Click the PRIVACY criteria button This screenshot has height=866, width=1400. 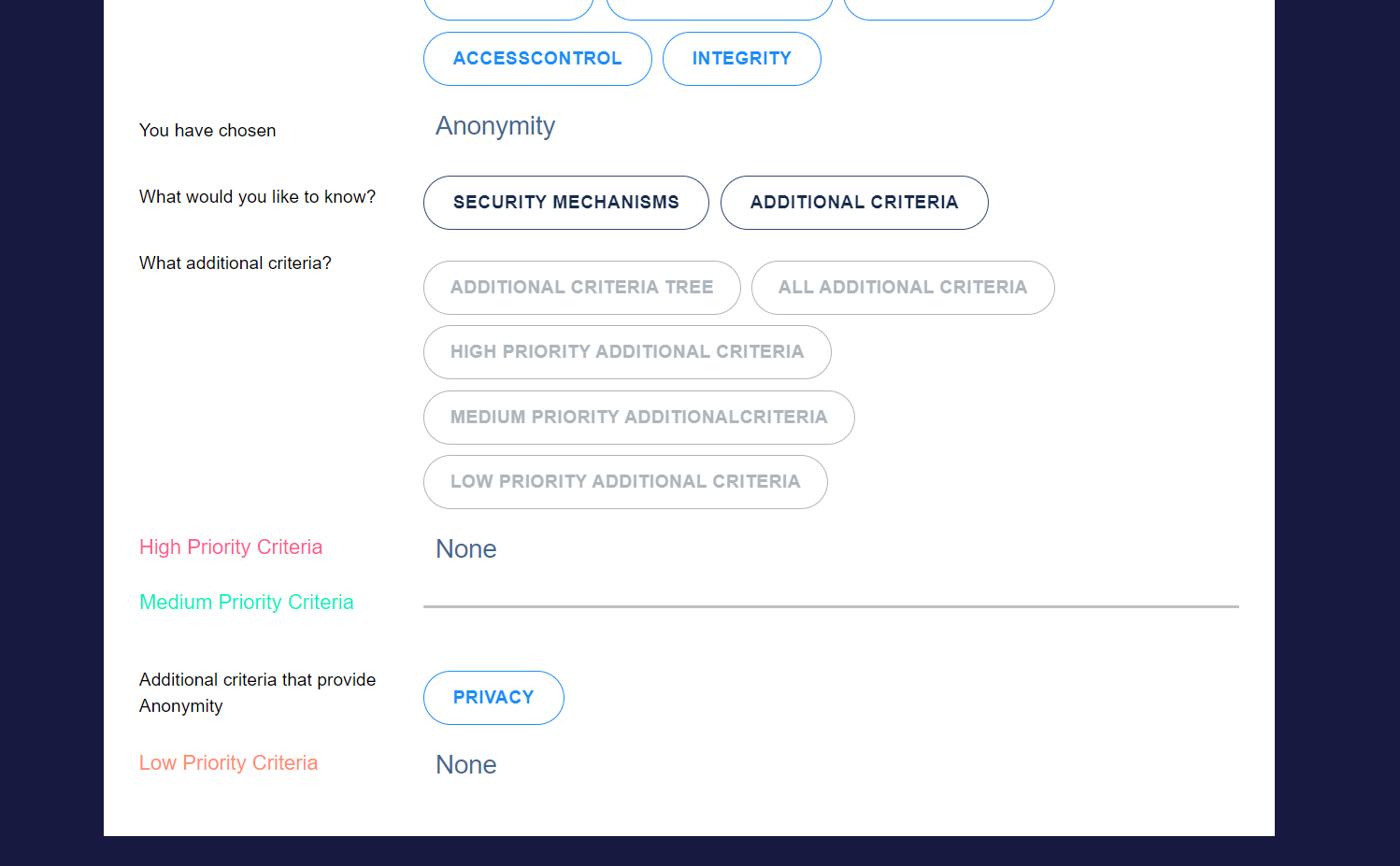[493, 698]
